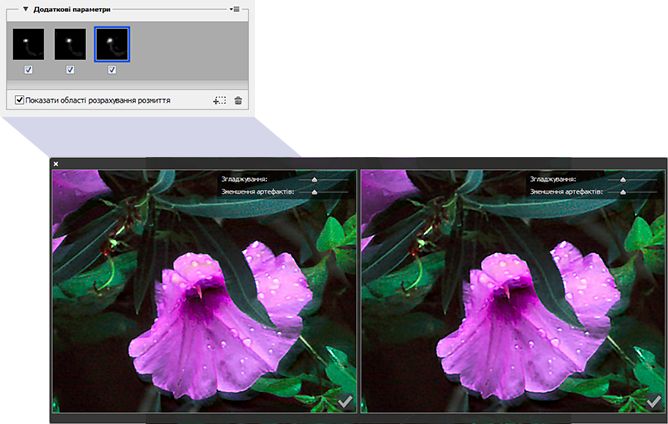
Task: Adjust Згладжування slider in left preview
Action: pos(314,179)
